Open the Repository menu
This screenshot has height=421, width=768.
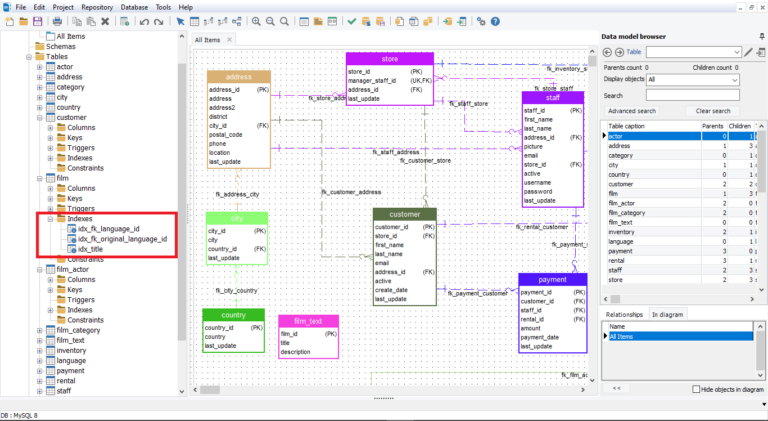[97, 7]
